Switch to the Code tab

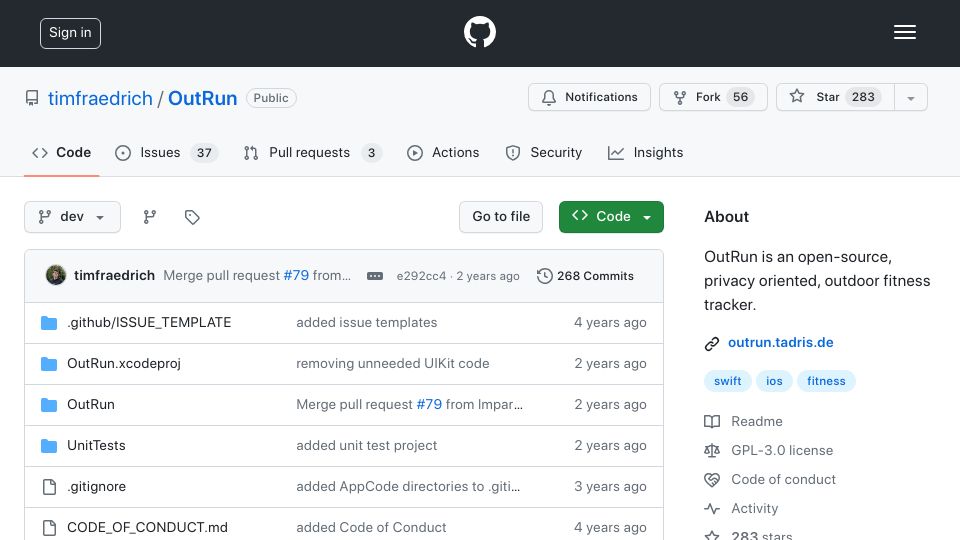pyautogui.click(x=61, y=152)
